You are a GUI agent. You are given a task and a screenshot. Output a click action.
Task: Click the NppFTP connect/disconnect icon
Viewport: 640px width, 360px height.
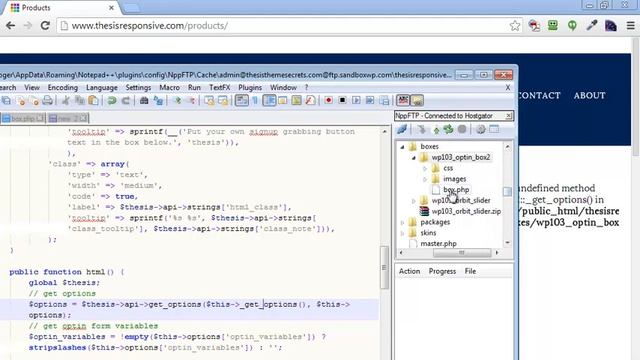pyautogui.click(x=402, y=129)
